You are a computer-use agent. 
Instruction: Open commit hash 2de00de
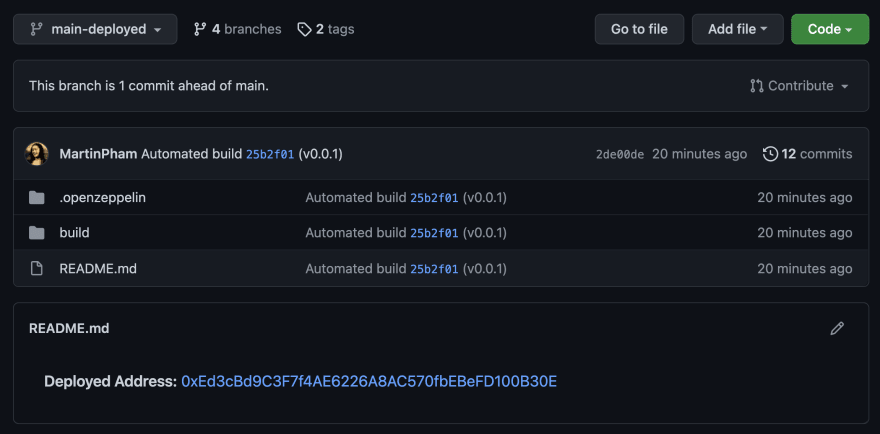[x=620, y=154]
